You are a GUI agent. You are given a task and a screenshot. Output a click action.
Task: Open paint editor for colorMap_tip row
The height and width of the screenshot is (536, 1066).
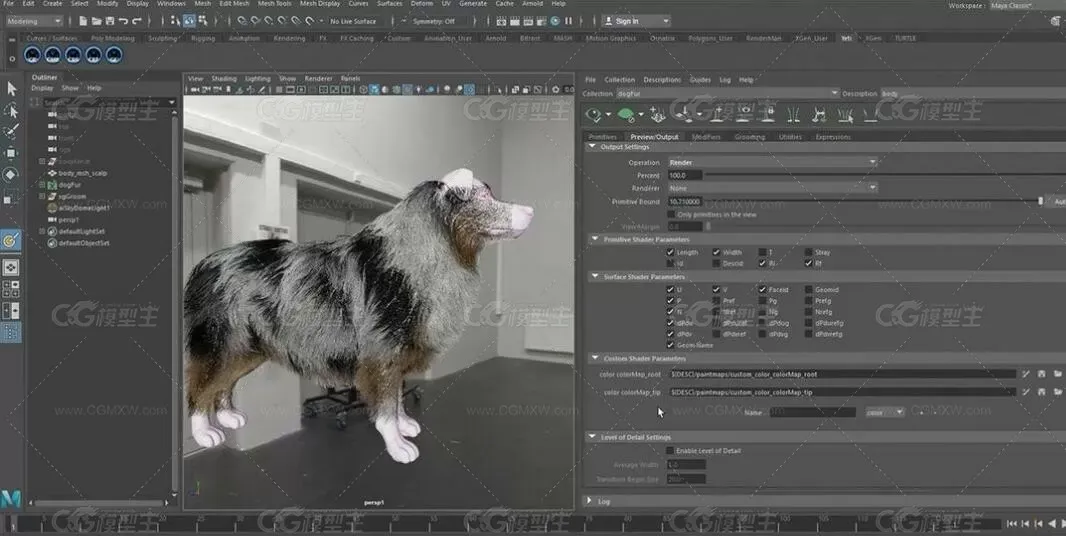tap(1027, 392)
